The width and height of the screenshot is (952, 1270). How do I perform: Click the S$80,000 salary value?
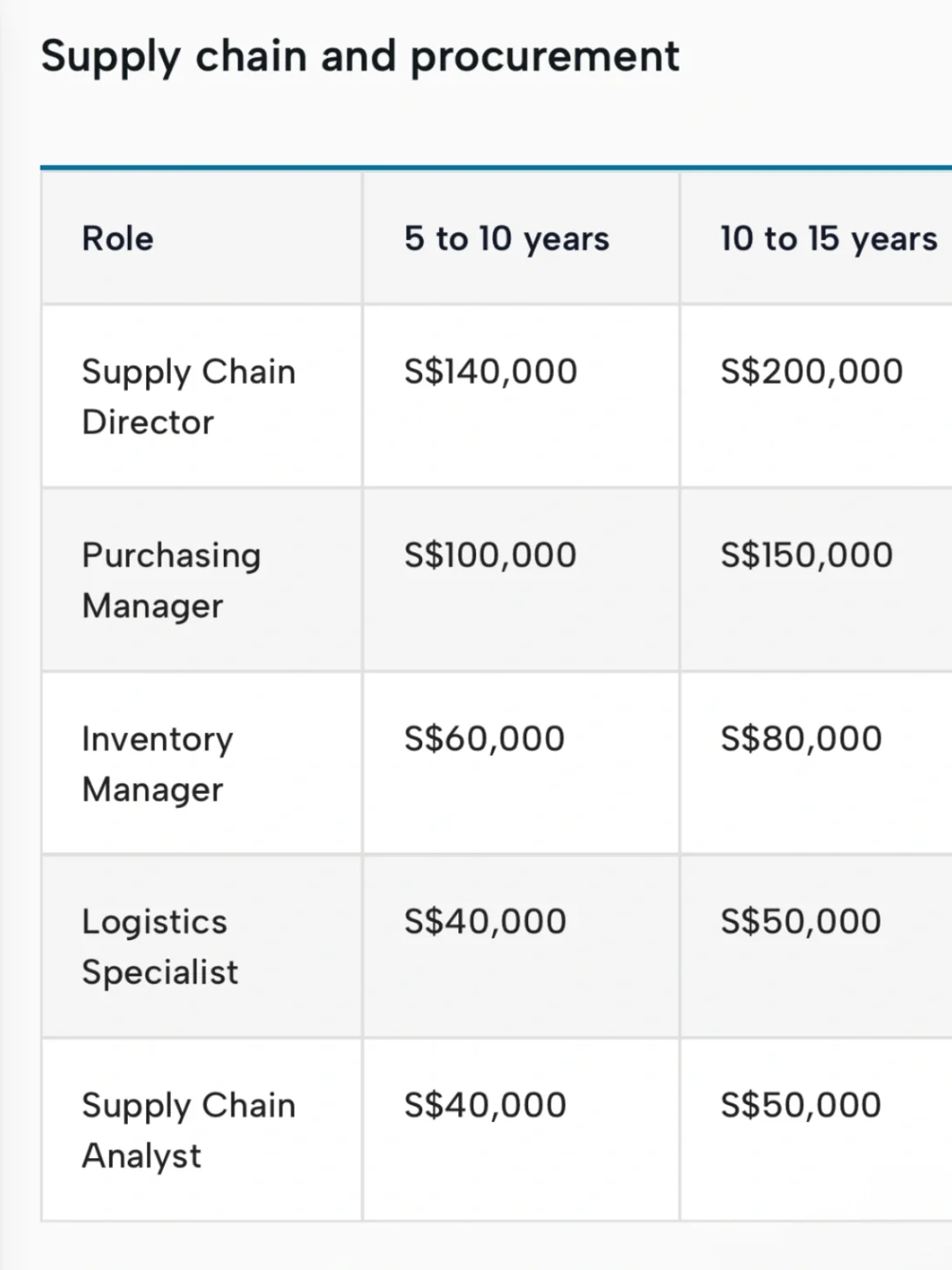(x=801, y=738)
